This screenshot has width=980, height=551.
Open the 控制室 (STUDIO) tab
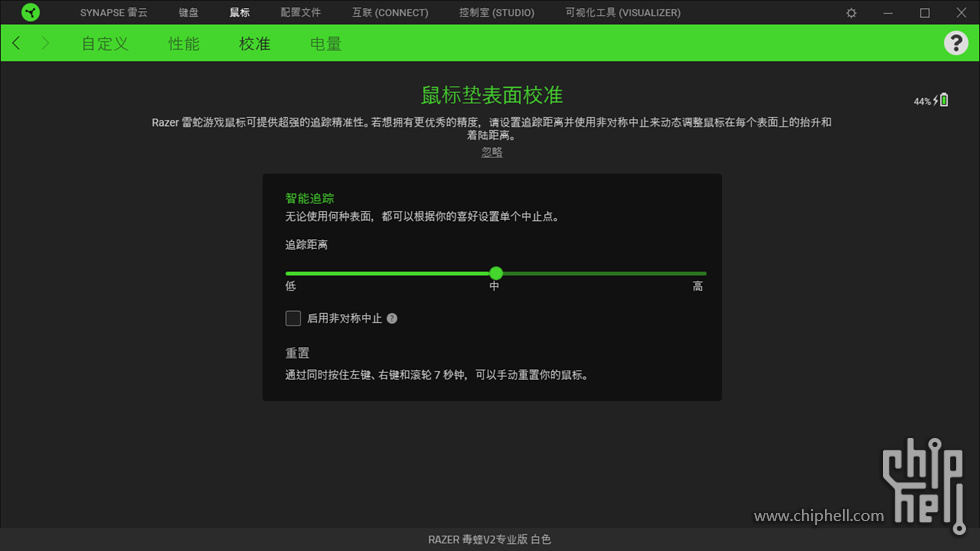(497, 12)
